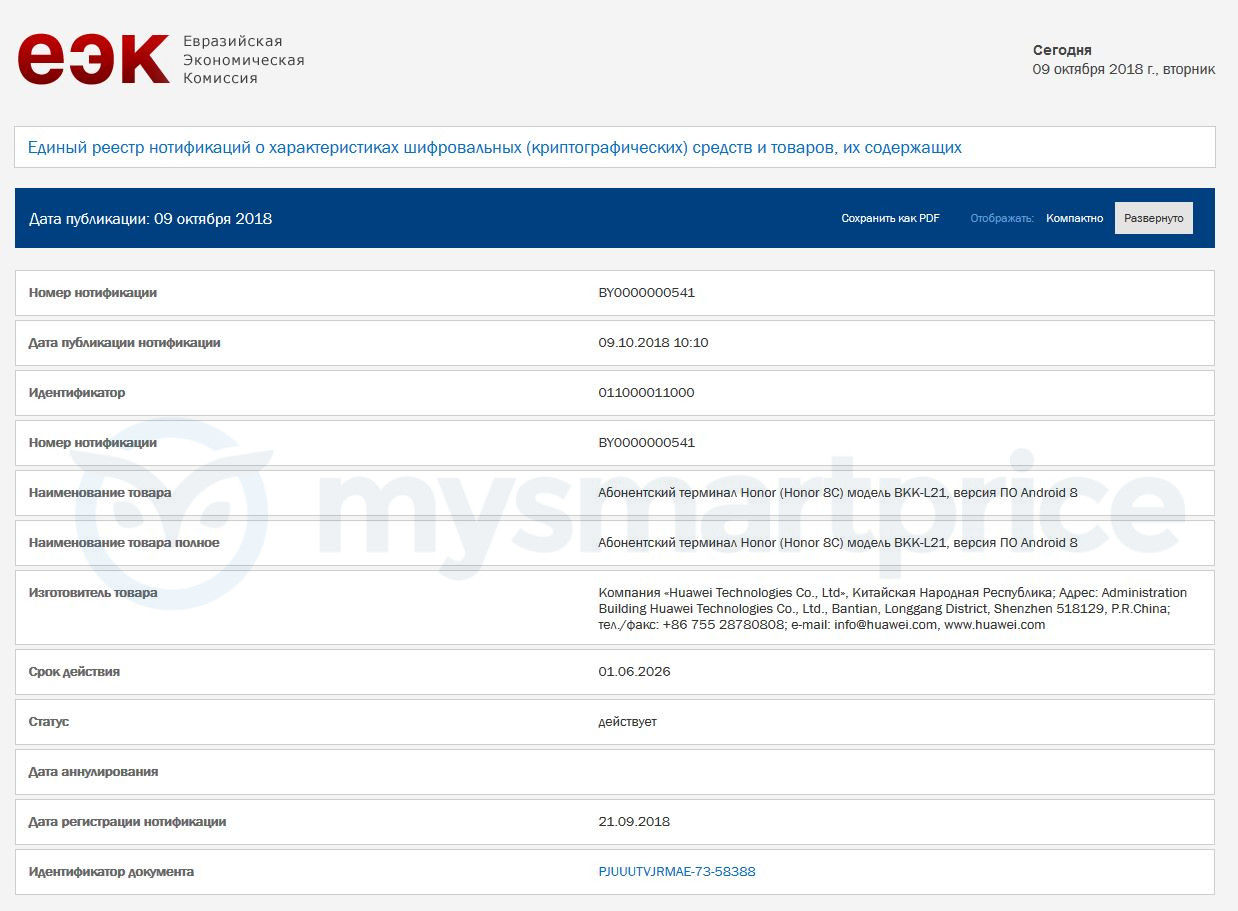The image size is (1238, 911).
Task: Click expiry value 01.06.2026
Action: pos(634,672)
